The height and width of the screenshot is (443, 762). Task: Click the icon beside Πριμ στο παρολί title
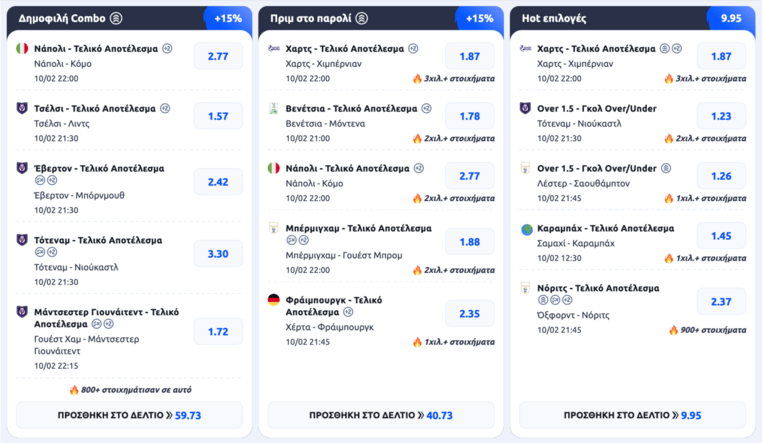[362, 18]
